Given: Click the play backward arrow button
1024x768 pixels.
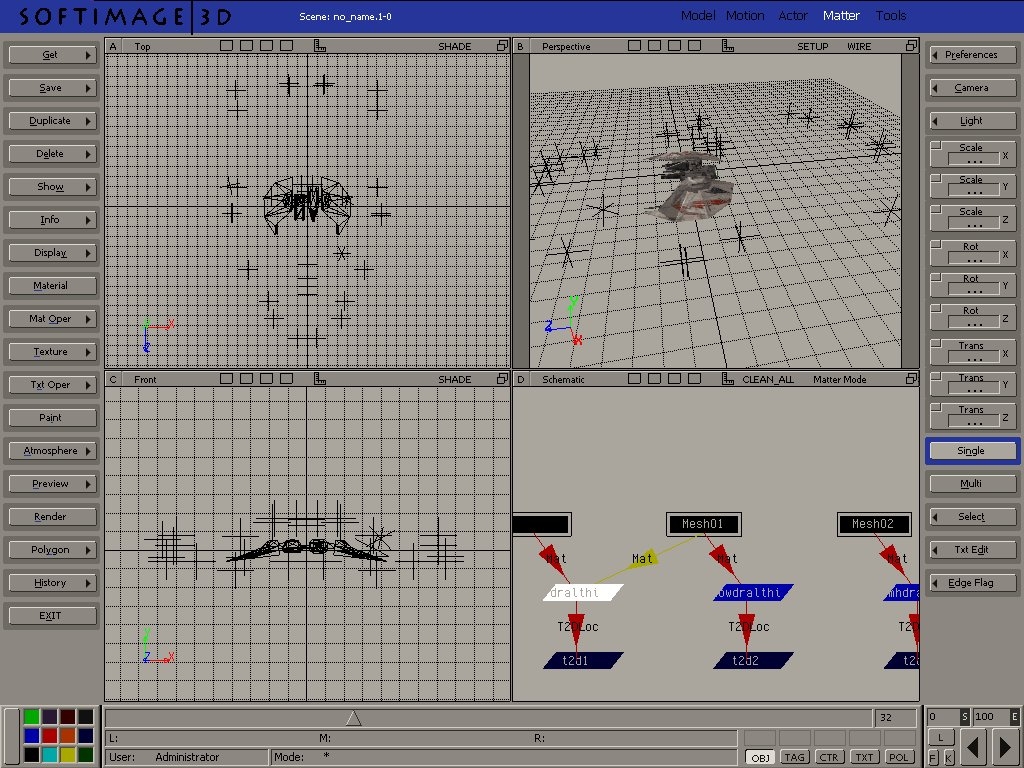Looking at the screenshot, I should coord(974,745).
